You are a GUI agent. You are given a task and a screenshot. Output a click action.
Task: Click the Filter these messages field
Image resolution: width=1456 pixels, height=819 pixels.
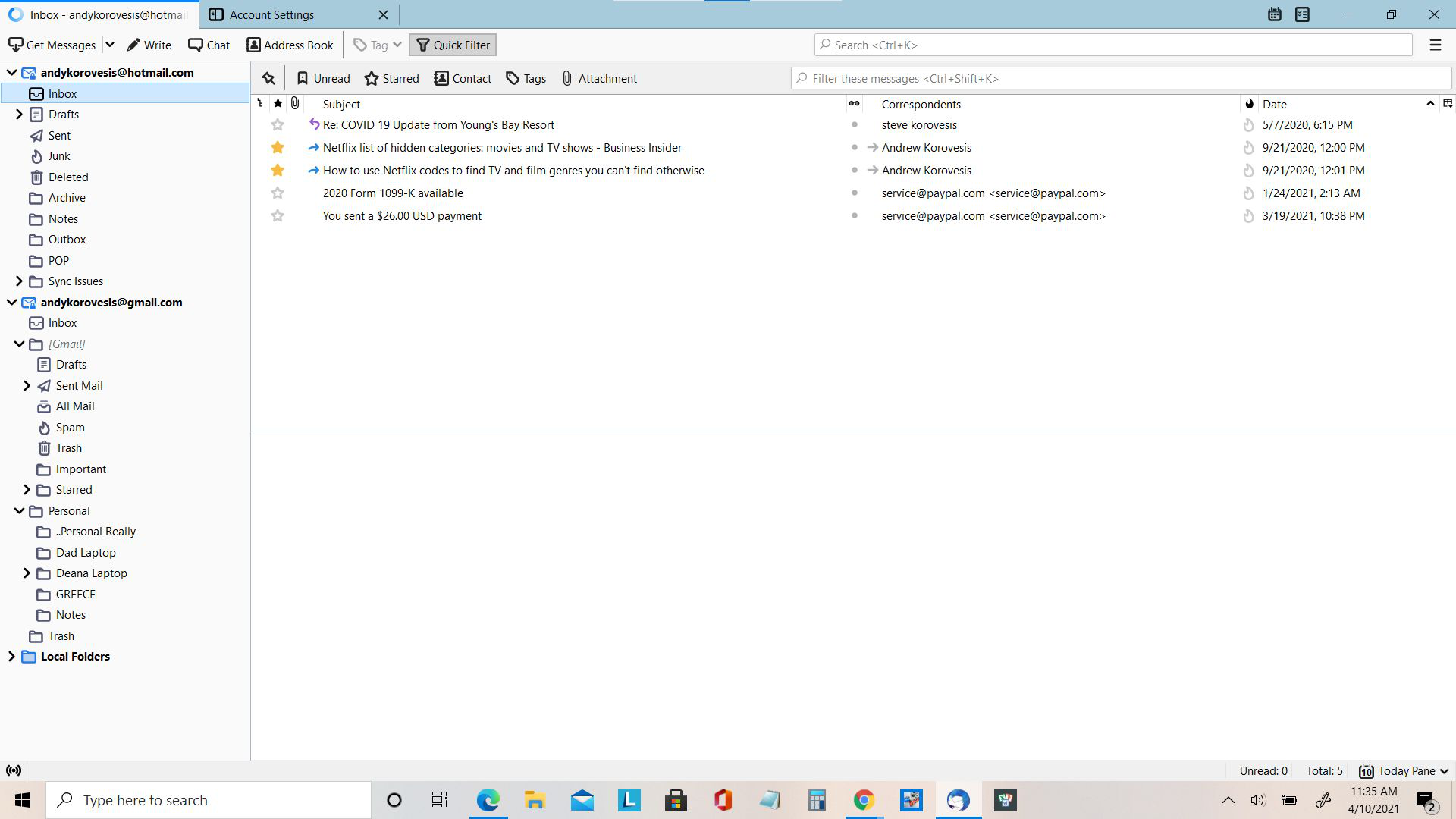[x=1121, y=79]
